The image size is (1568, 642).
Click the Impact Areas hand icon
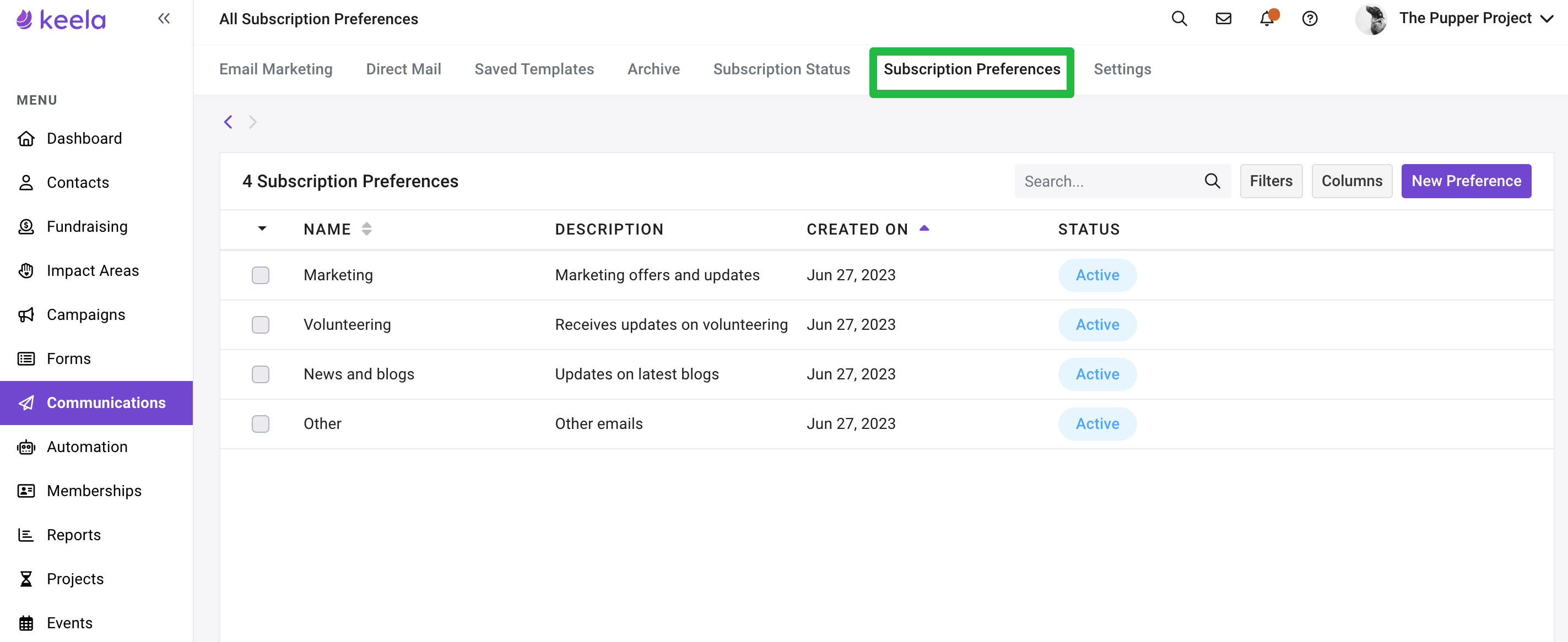click(25, 271)
